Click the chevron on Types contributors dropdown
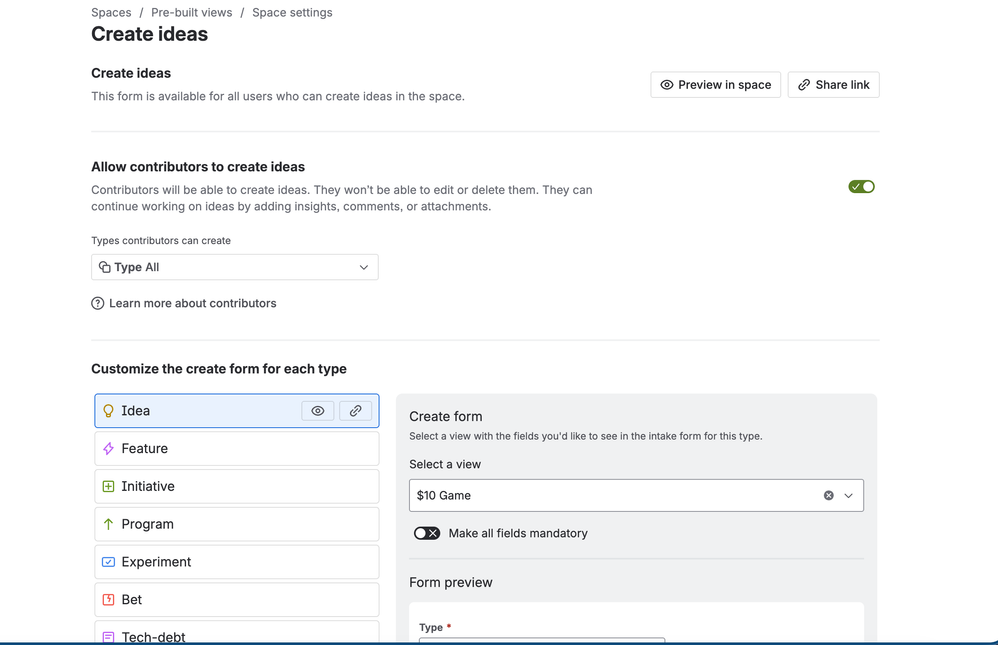The image size is (998, 645). coord(363,267)
